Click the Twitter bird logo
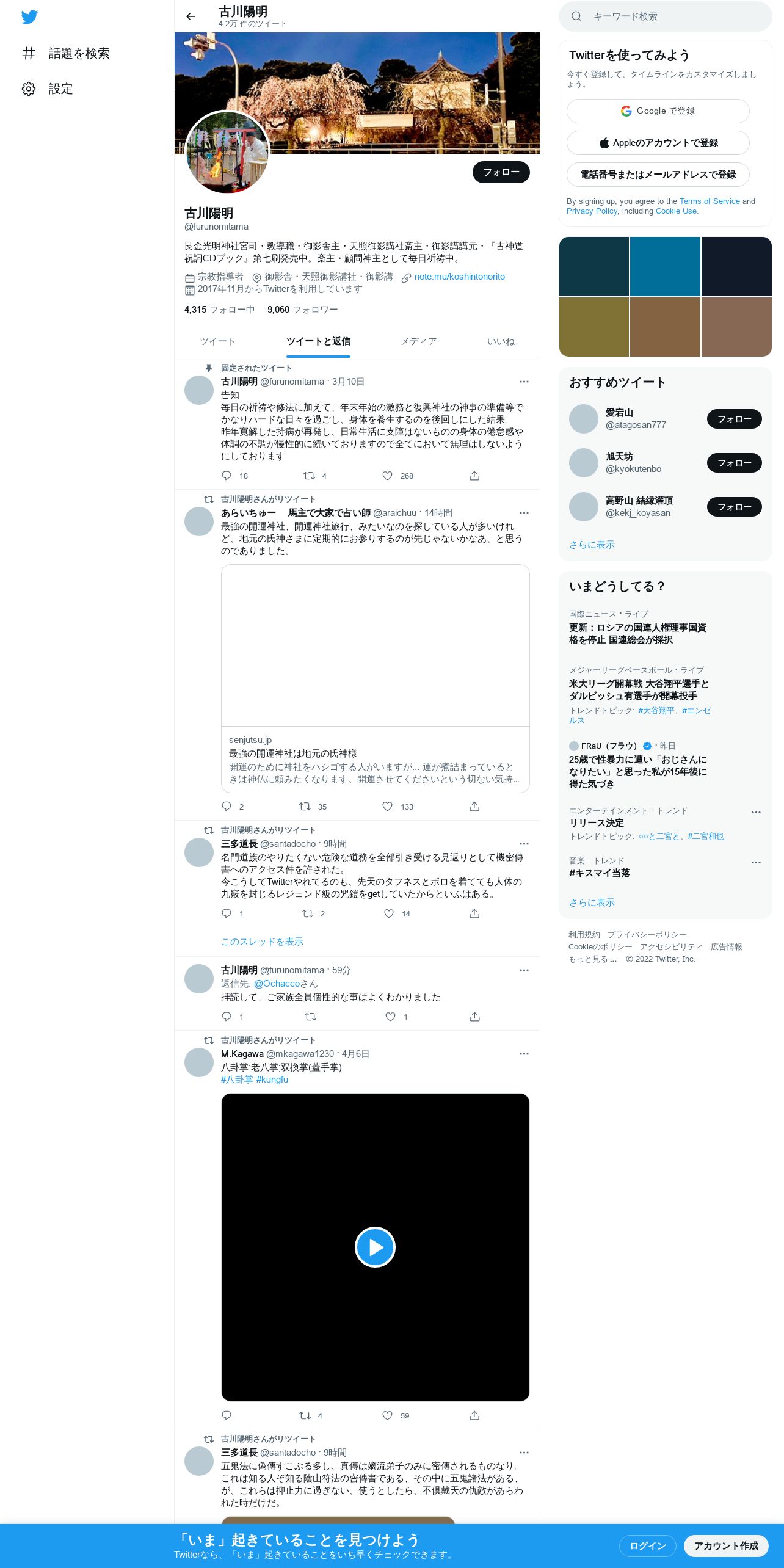784x1568 pixels. pos(29,17)
